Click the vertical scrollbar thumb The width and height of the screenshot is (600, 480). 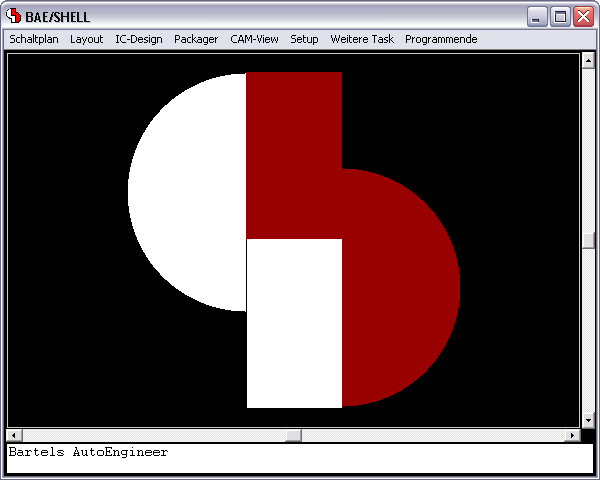tap(588, 240)
